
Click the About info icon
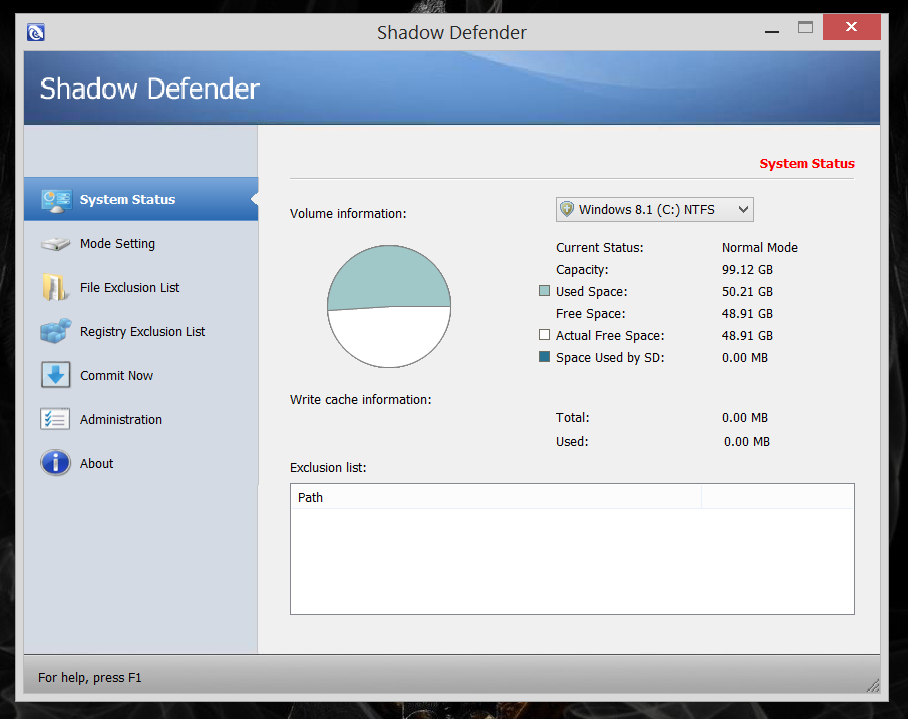(x=56, y=463)
